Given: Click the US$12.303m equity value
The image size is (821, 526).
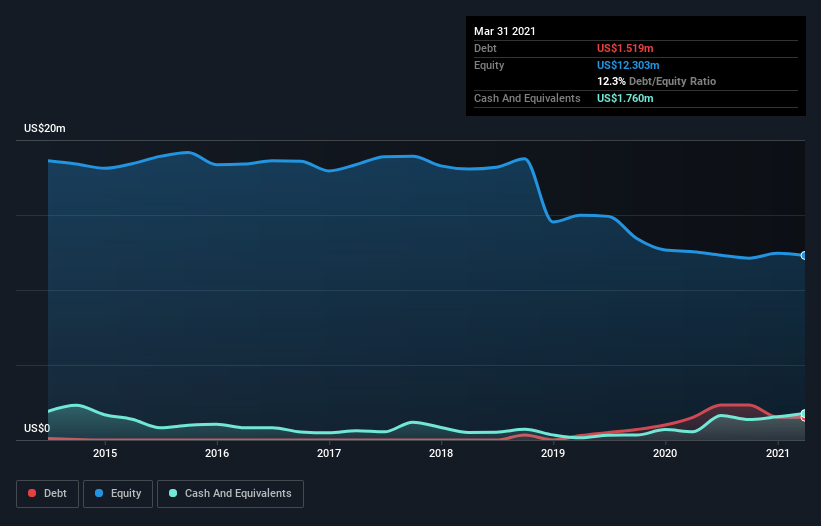Looking at the screenshot, I should [628, 65].
